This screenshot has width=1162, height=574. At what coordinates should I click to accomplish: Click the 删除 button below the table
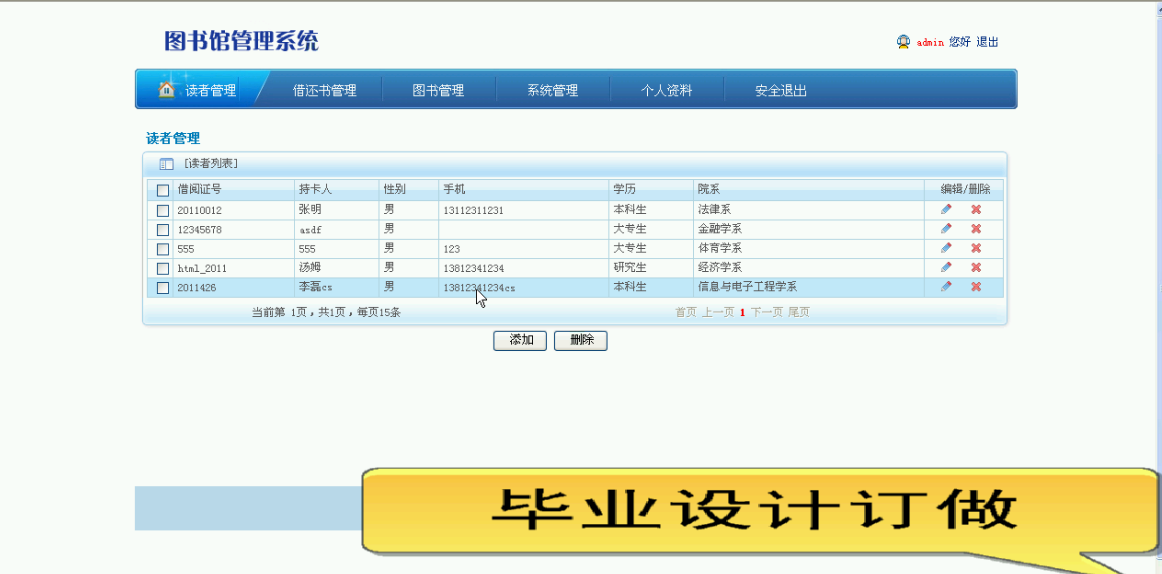[581, 341]
